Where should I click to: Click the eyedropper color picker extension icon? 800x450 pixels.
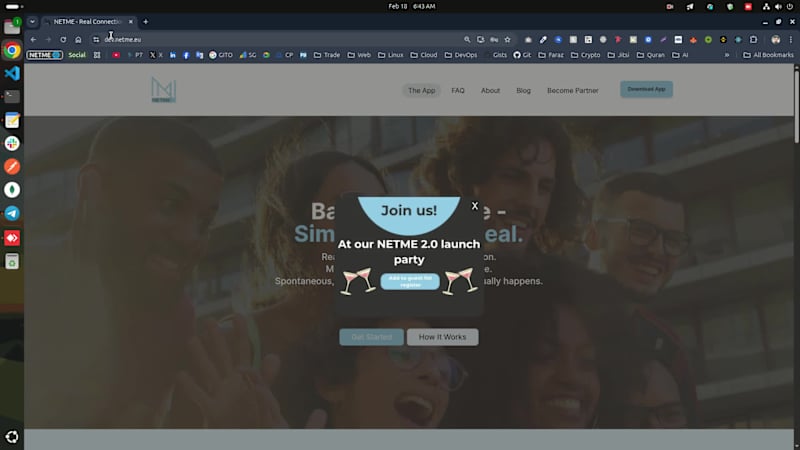click(543, 39)
